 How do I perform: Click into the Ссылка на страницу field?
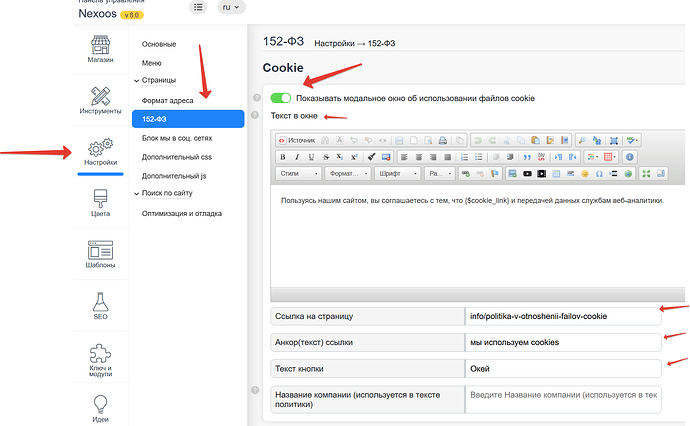coord(563,316)
